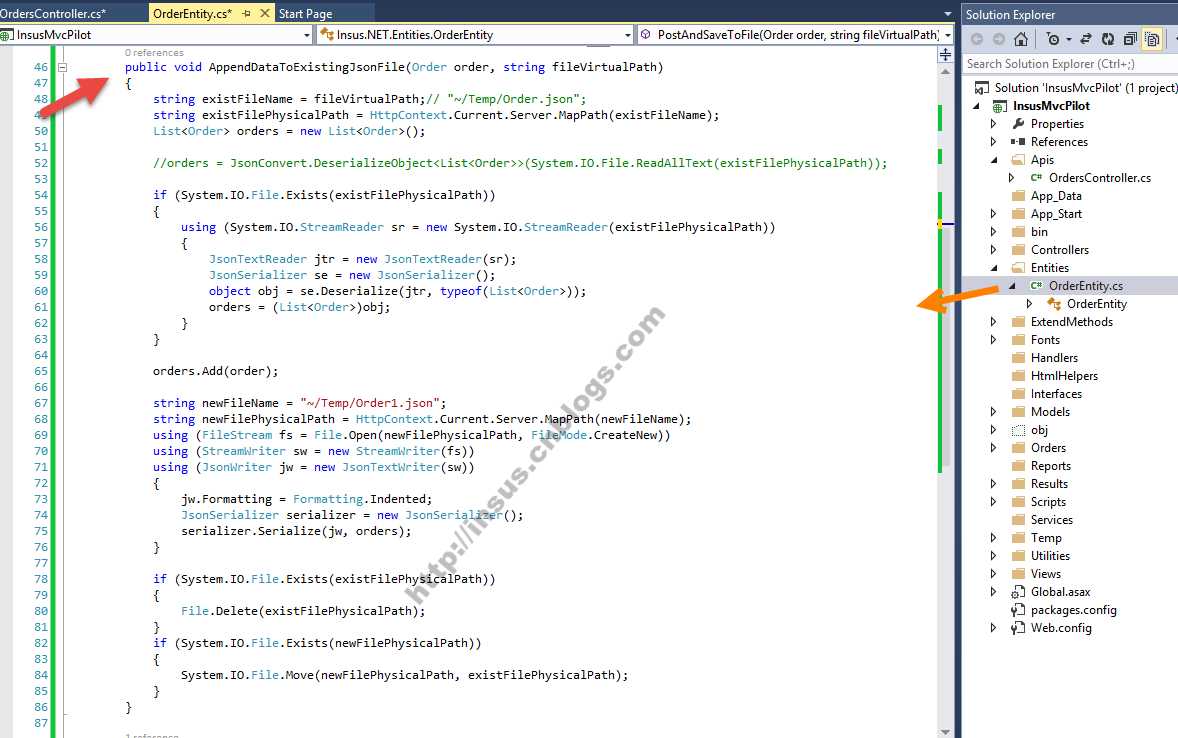Click the Back arrow in Solution Explorer toolbar
Image resolution: width=1178 pixels, height=738 pixels.
tap(977, 39)
